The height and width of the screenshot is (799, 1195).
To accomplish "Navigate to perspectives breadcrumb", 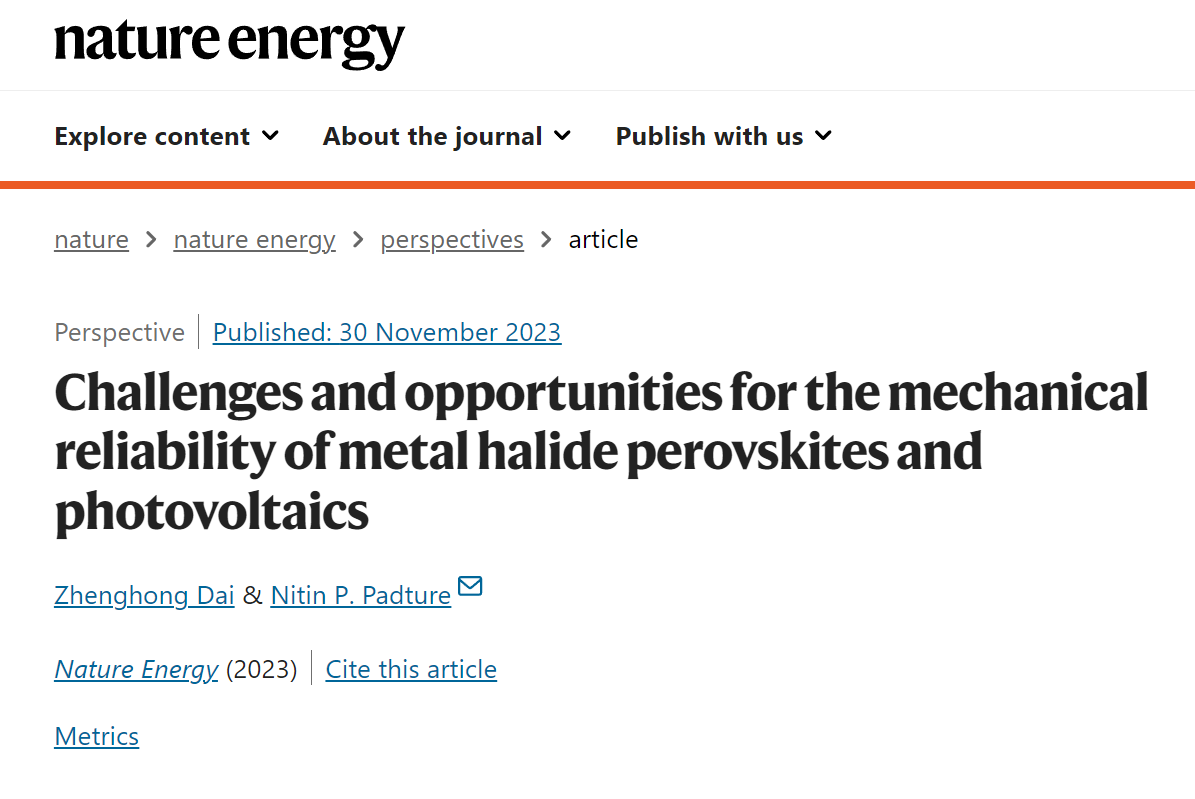I will [x=452, y=239].
